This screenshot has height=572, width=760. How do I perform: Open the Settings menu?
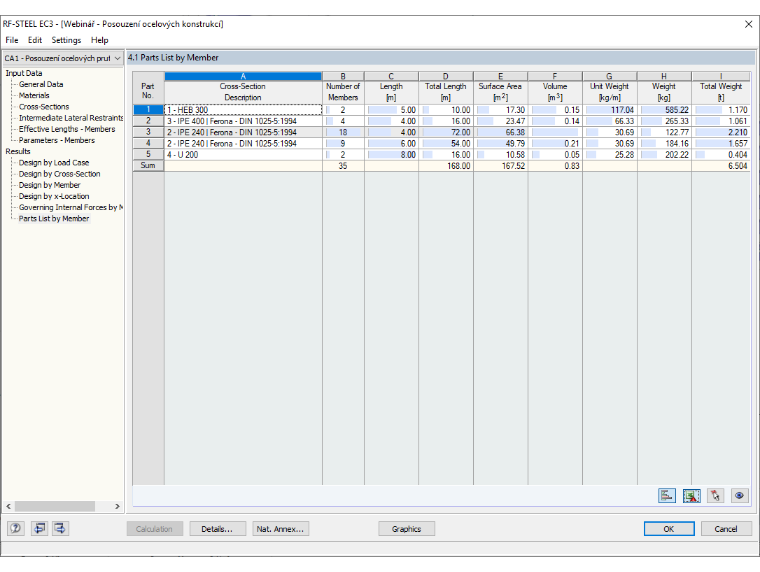(x=66, y=40)
